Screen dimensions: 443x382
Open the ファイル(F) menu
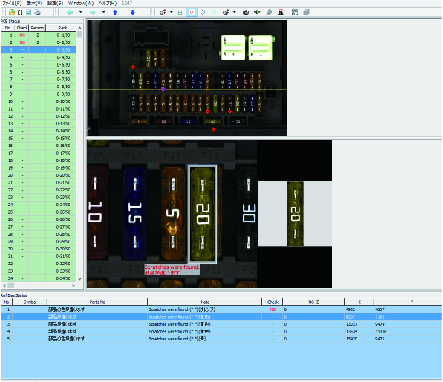tap(12, 3)
